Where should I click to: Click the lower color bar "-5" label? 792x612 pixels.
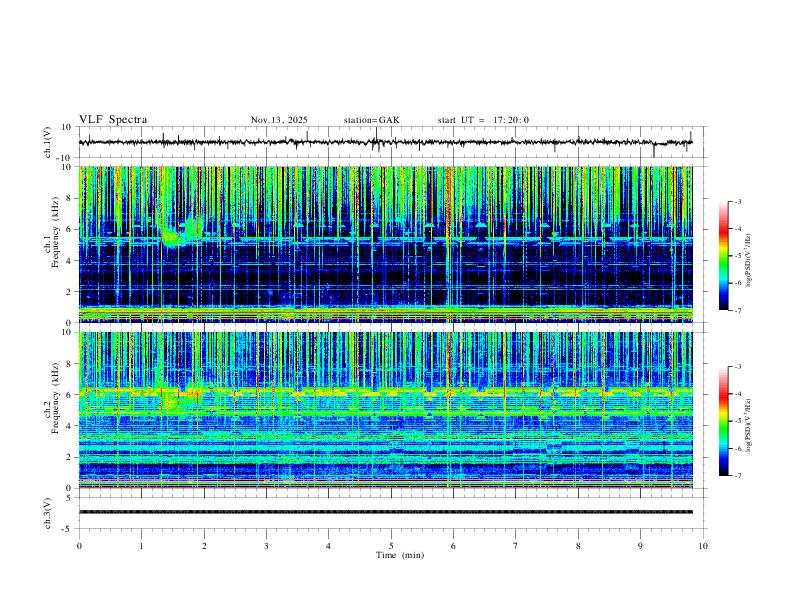737,421
